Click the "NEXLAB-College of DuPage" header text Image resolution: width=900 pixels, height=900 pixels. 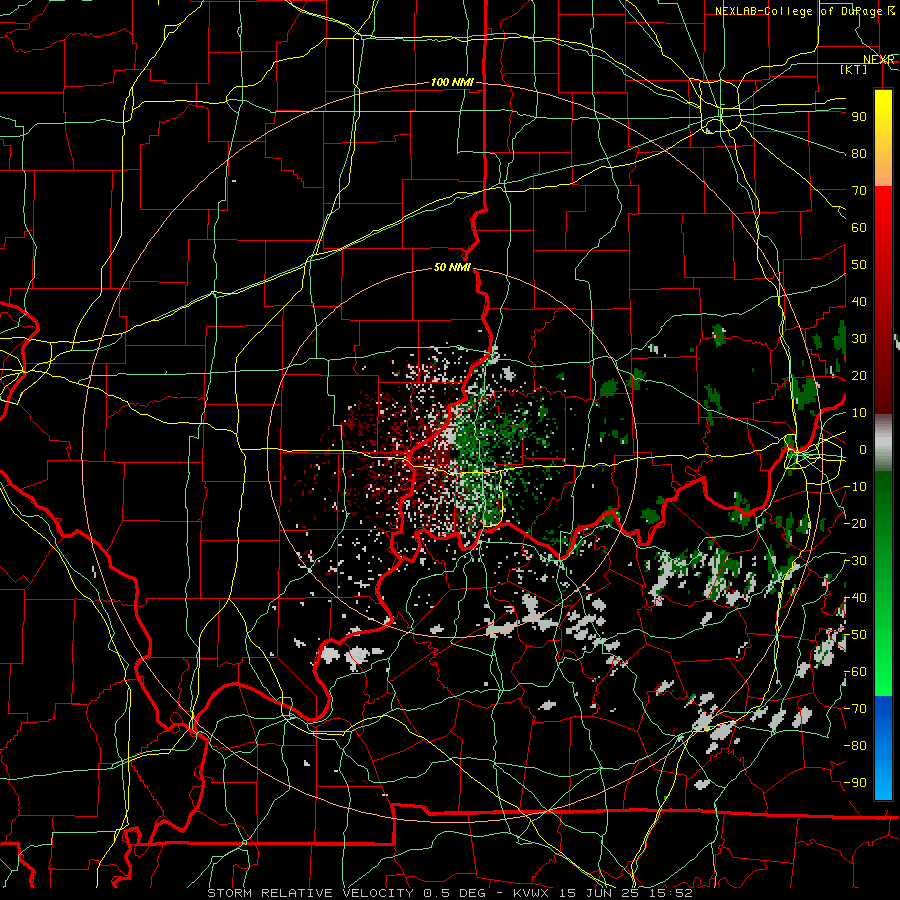tap(798, 11)
